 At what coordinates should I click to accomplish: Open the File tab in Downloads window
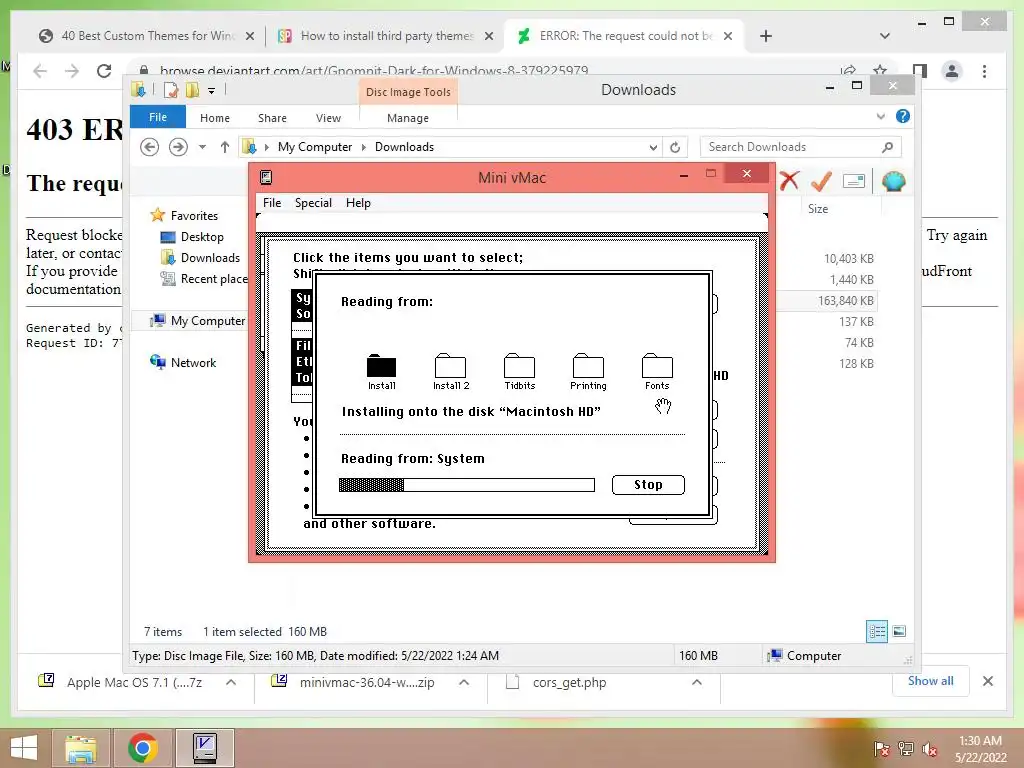[x=158, y=117]
